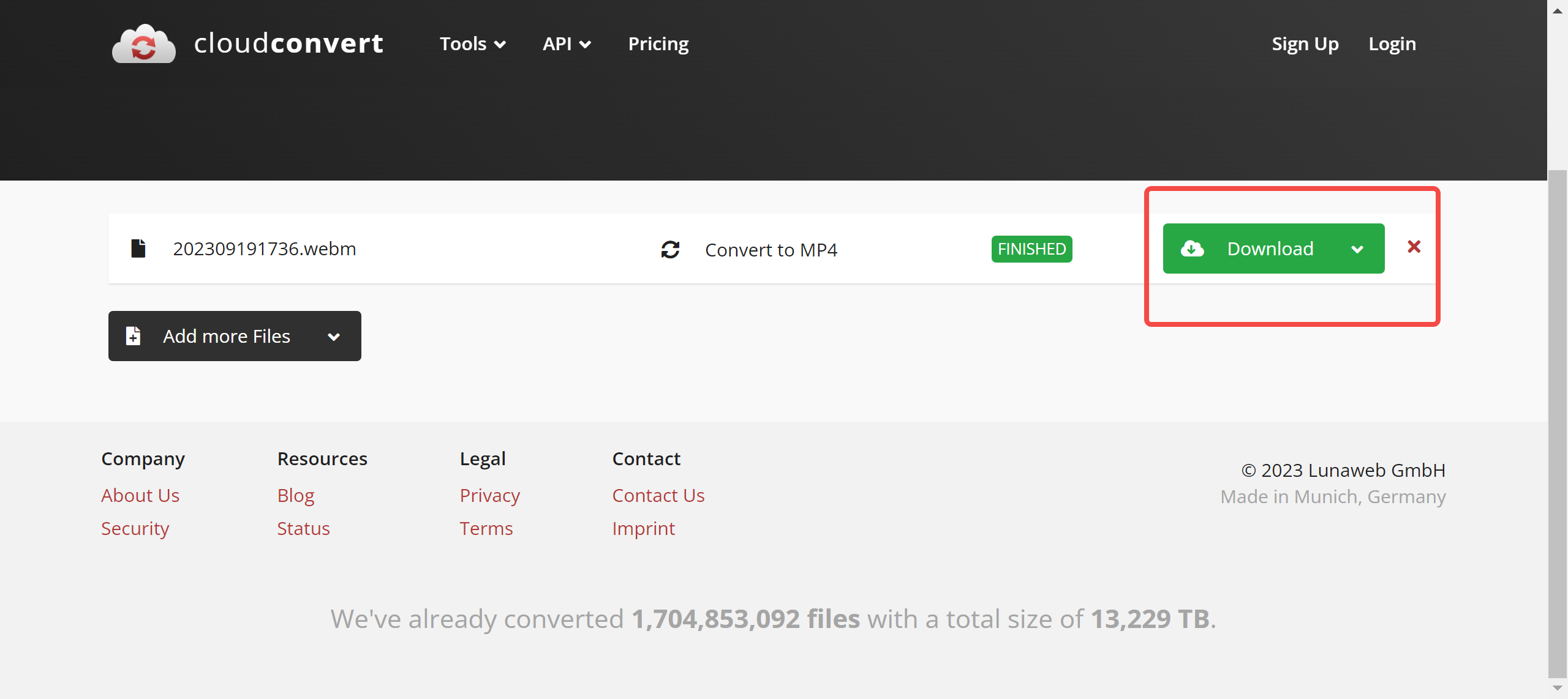1568x699 pixels.
Task: Open the Login page
Action: pos(1392,44)
